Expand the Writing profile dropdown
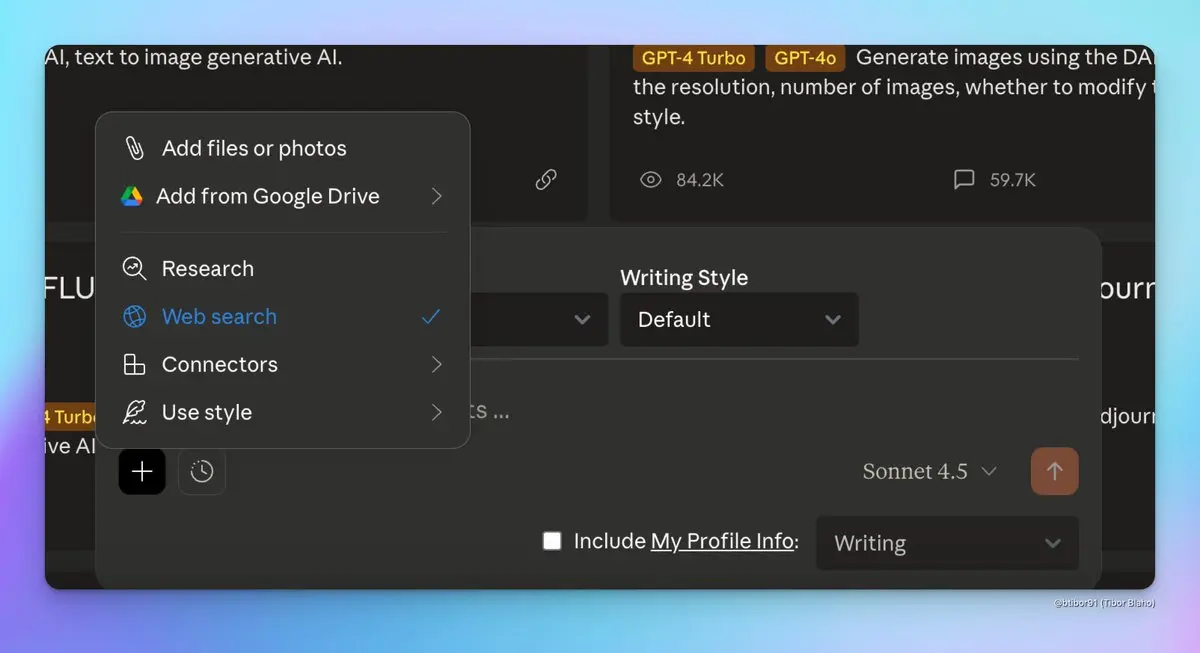 click(947, 543)
